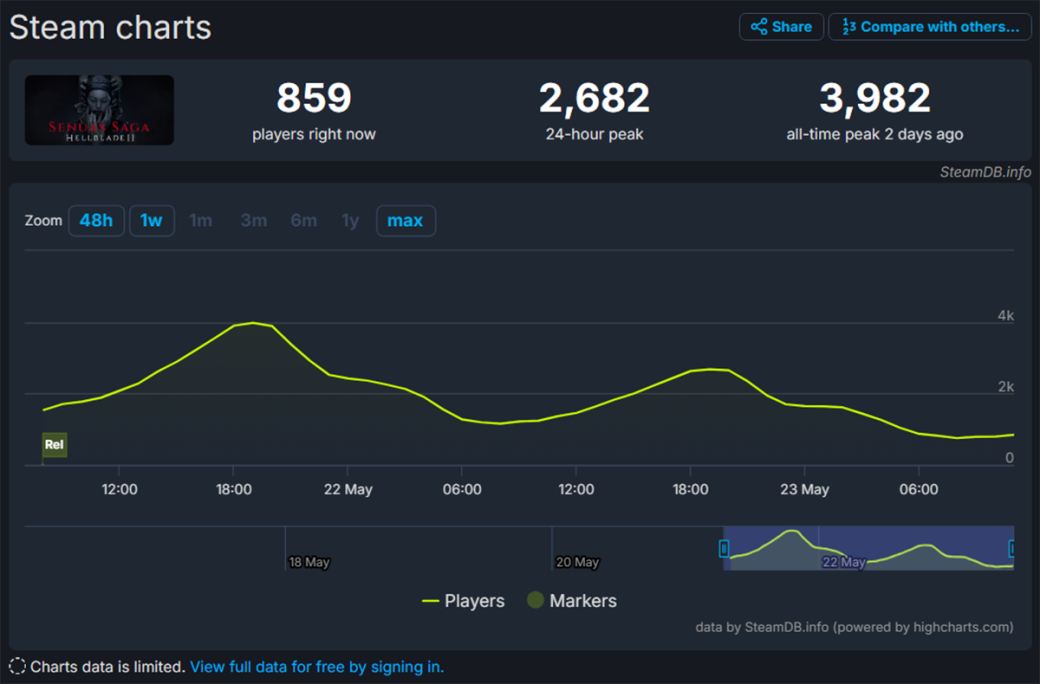Click the '24-hour peak' caption
This screenshot has height=684, width=1040.
click(594, 135)
